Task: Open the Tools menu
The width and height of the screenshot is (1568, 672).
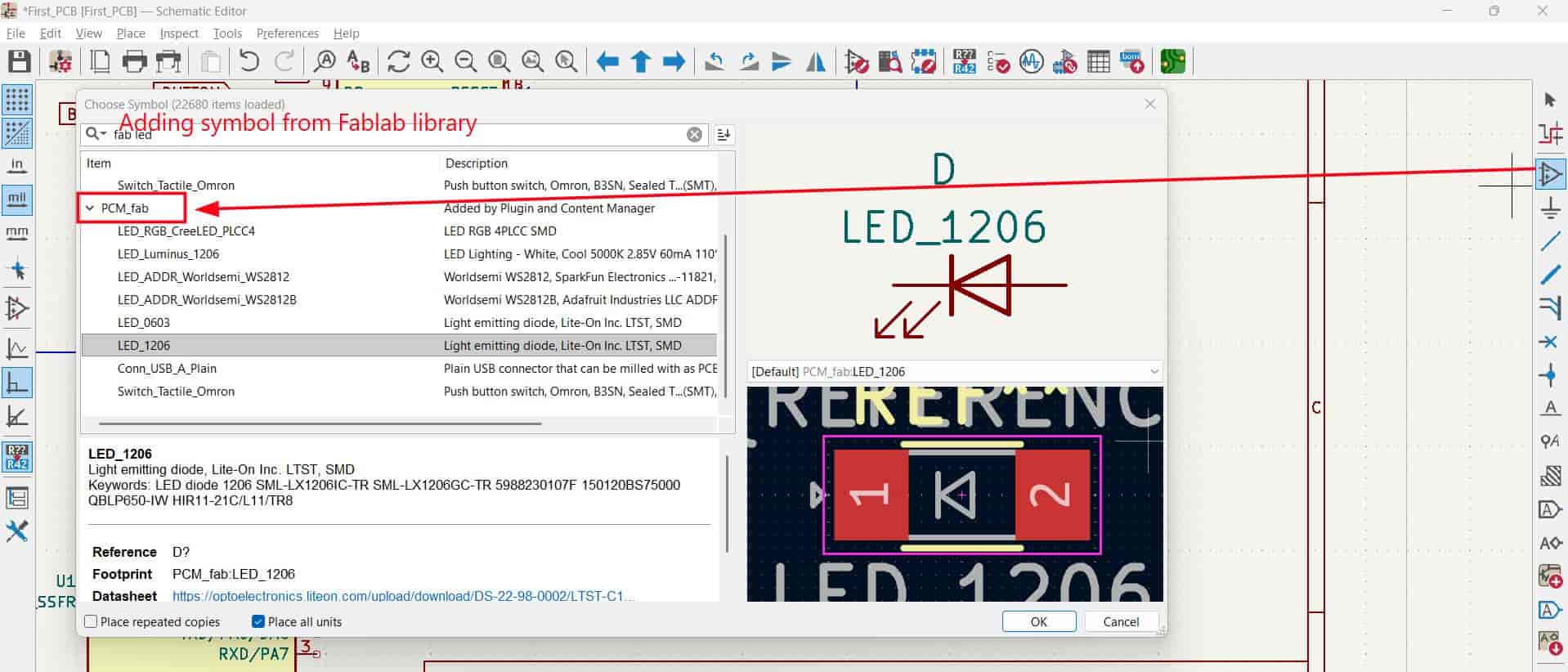Action: tap(227, 34)
